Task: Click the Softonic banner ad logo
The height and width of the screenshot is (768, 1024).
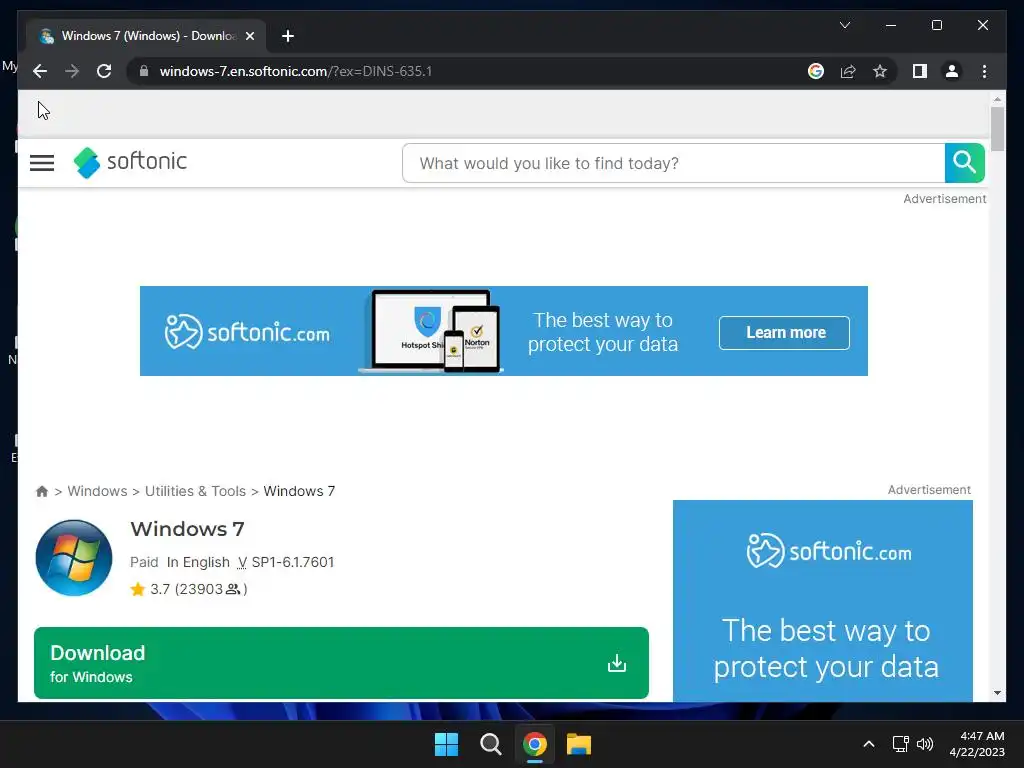Action: [x=248, y=332]
